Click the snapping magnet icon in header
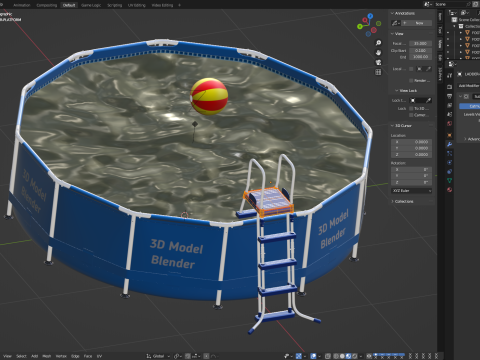Viewport: 480px width, 360px height. point(188,356)
